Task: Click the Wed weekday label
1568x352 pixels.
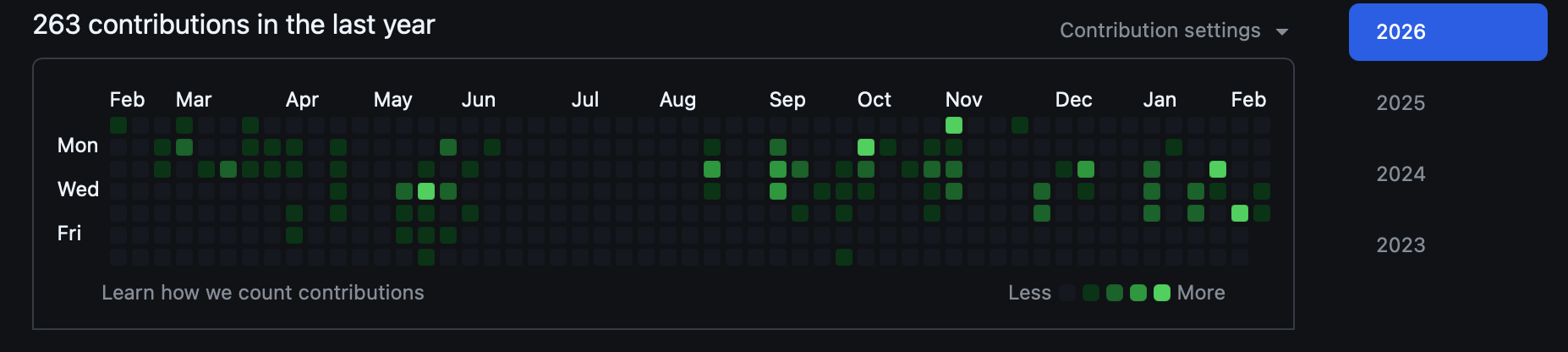Action: point(78,190)
